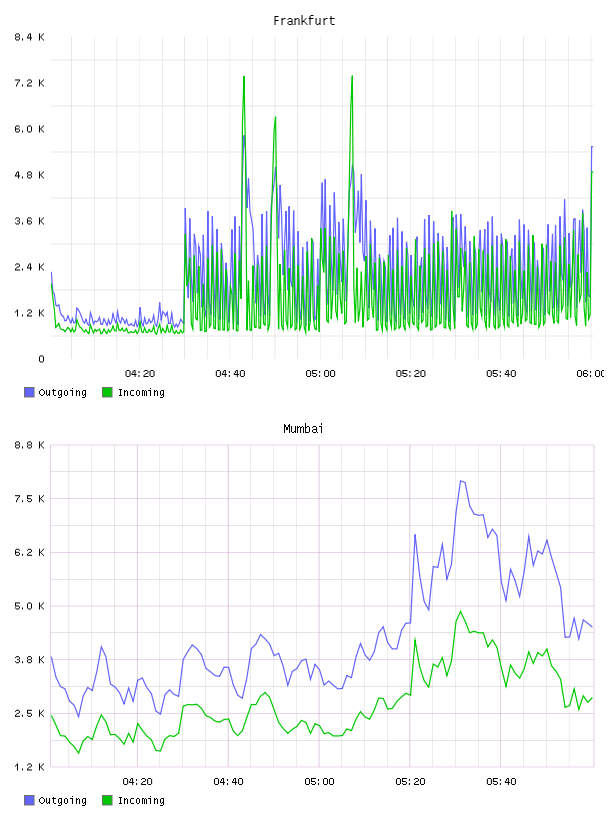This screenshot has width=608, height=816.
Task: Click the 8.8 K y-axis label in Mumbai chart
Action: click(30, 445)
